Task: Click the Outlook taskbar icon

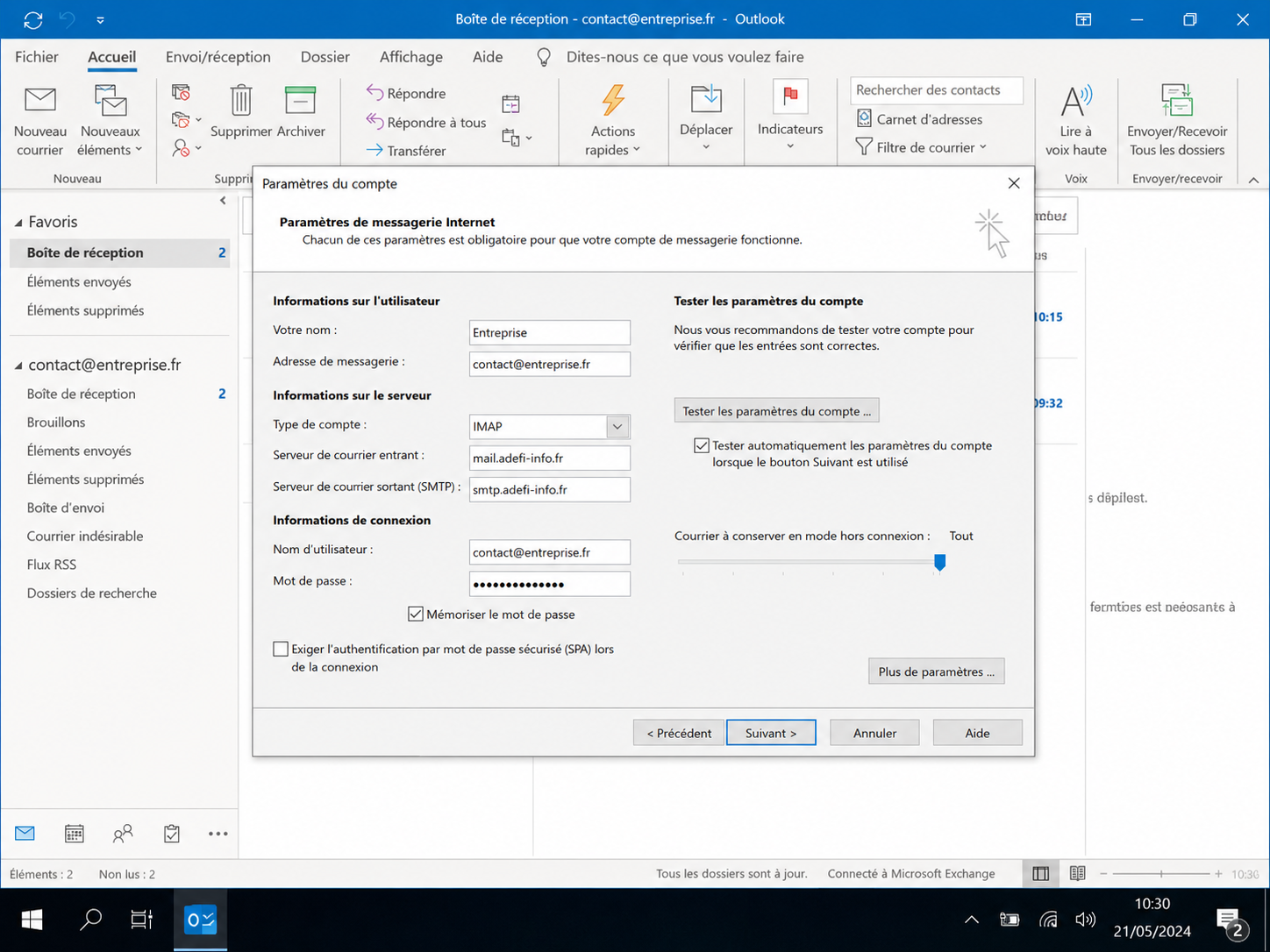Action: (201, 920)
